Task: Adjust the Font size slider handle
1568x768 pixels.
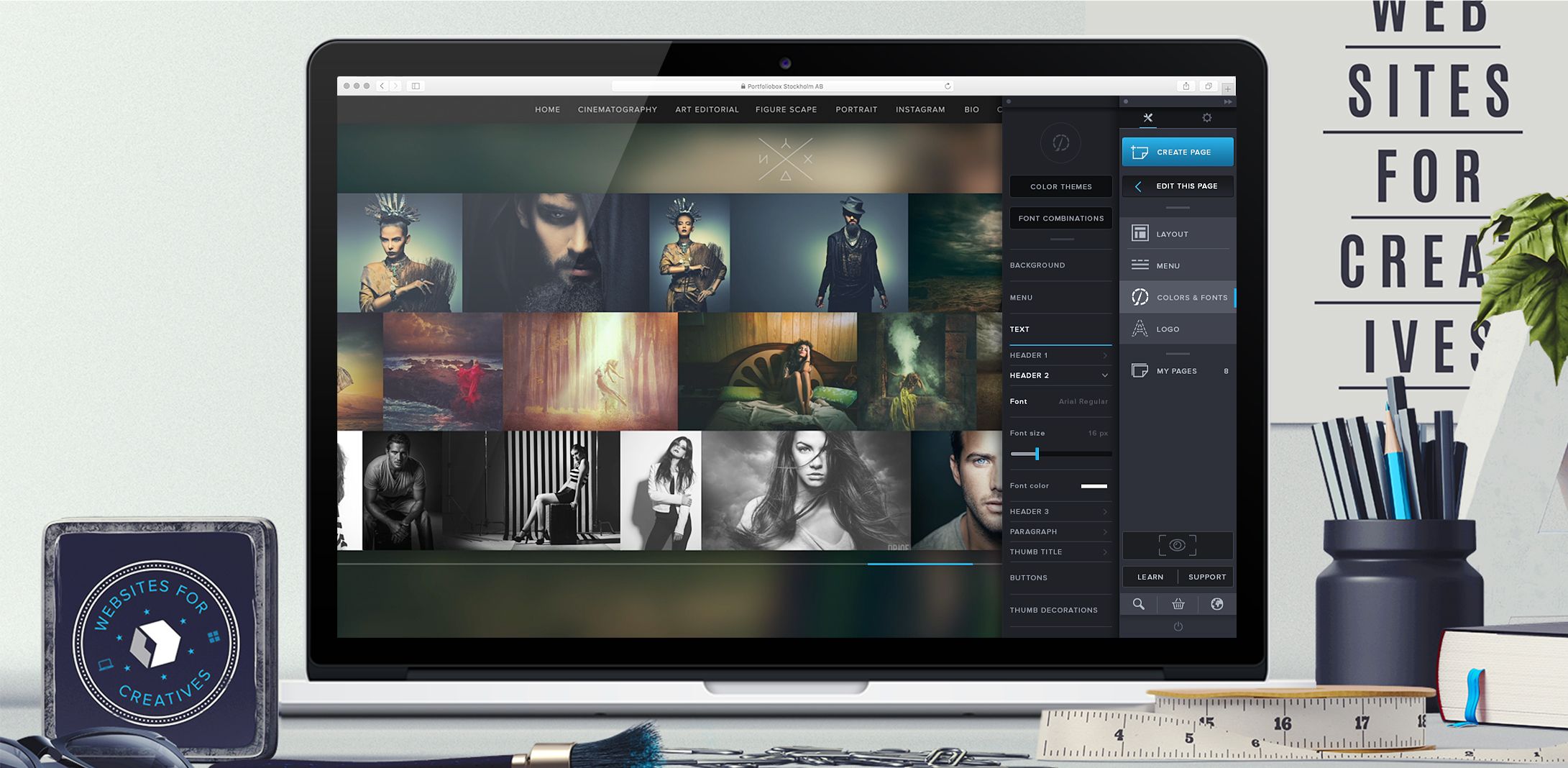Action: 1037,454
